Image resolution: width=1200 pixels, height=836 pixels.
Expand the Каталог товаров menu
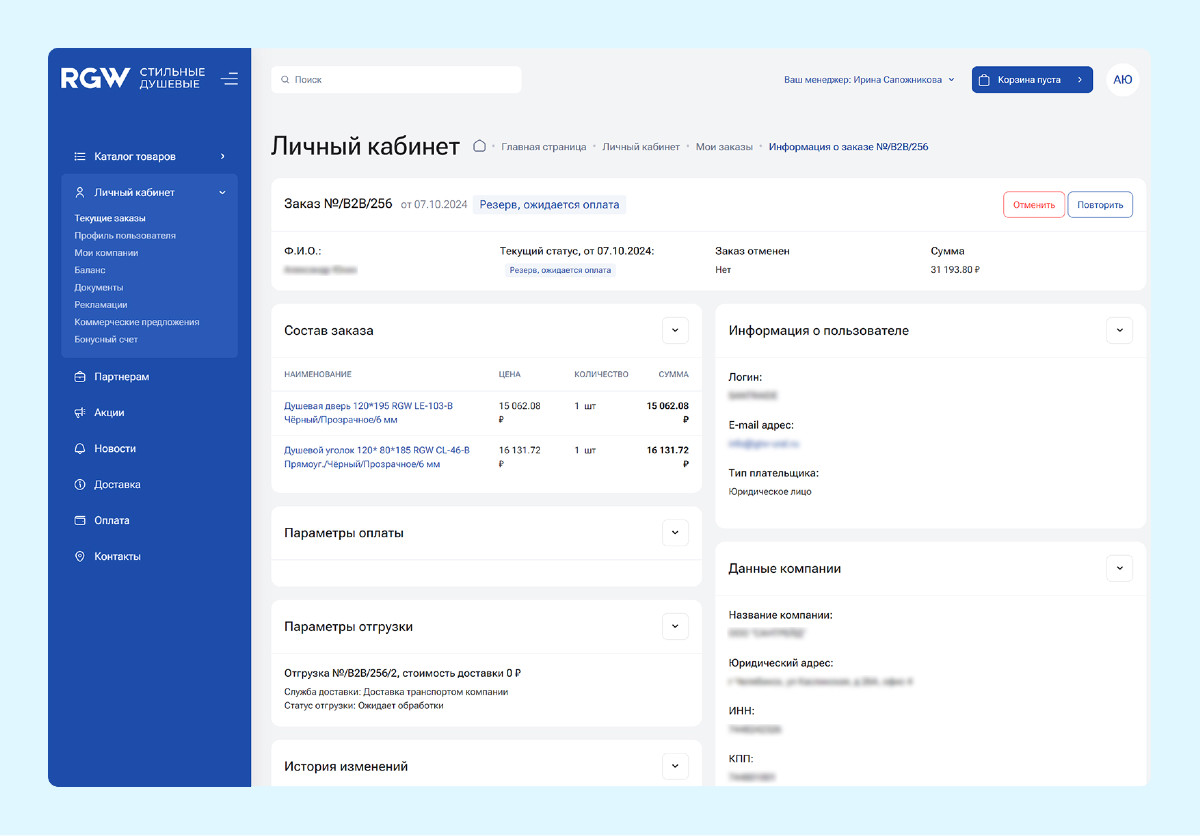tap(149, 157)
